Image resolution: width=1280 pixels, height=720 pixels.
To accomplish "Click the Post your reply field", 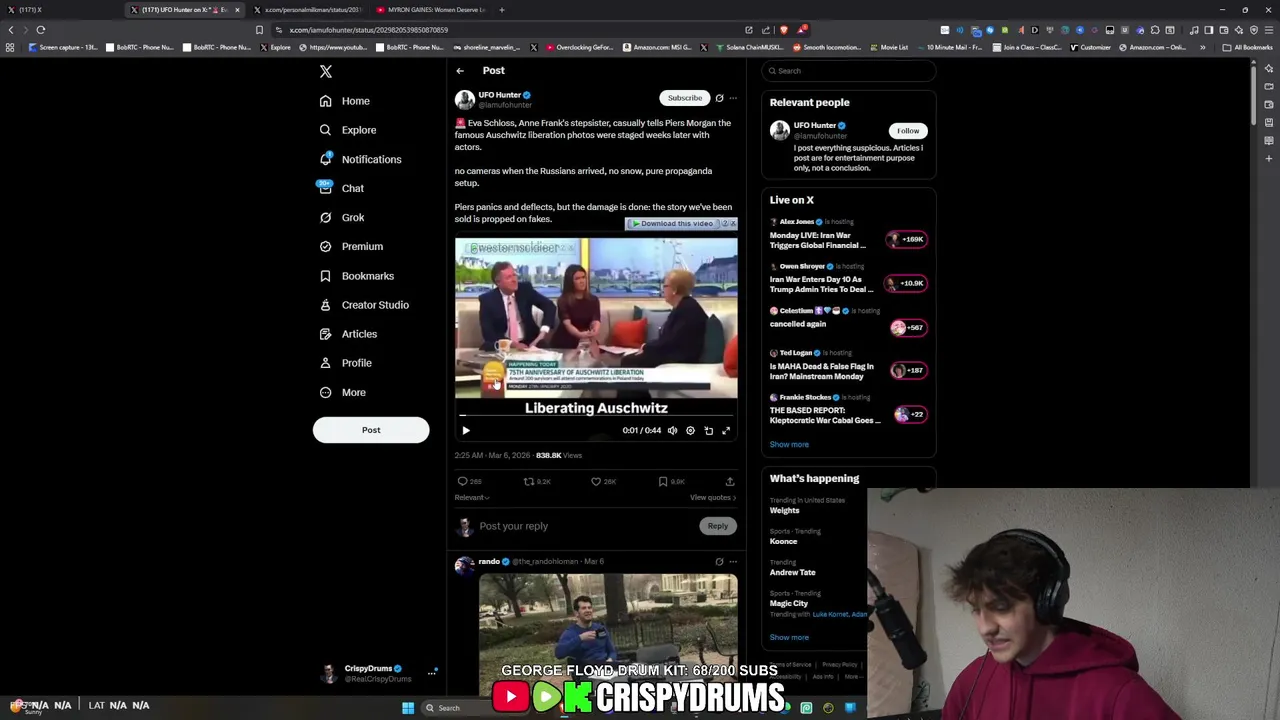I will [585, 526].
